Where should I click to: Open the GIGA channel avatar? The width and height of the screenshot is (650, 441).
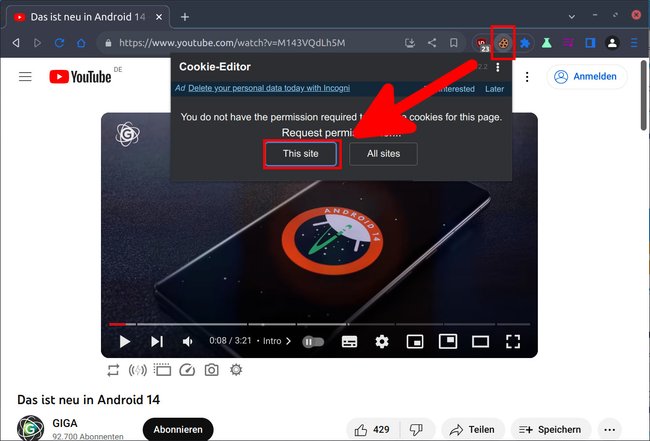pos(30,428)
